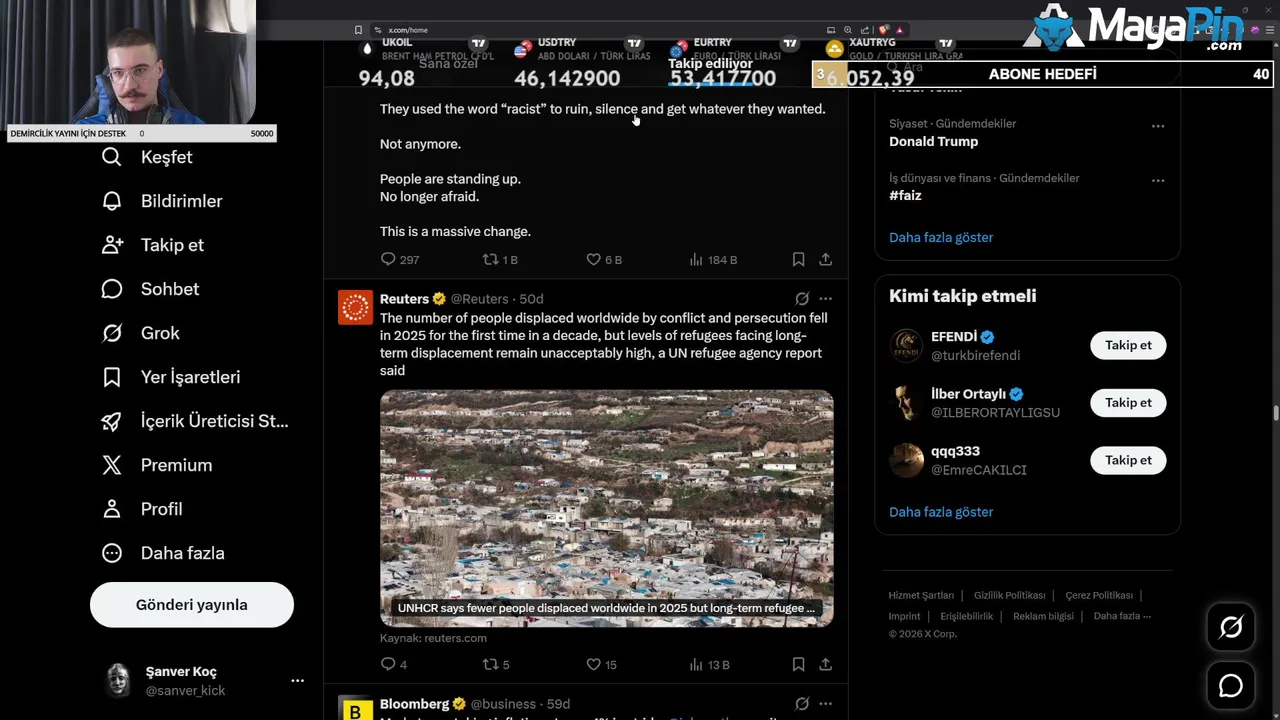Open Gizlilik Politikası footer link

tap(1009, 595)
